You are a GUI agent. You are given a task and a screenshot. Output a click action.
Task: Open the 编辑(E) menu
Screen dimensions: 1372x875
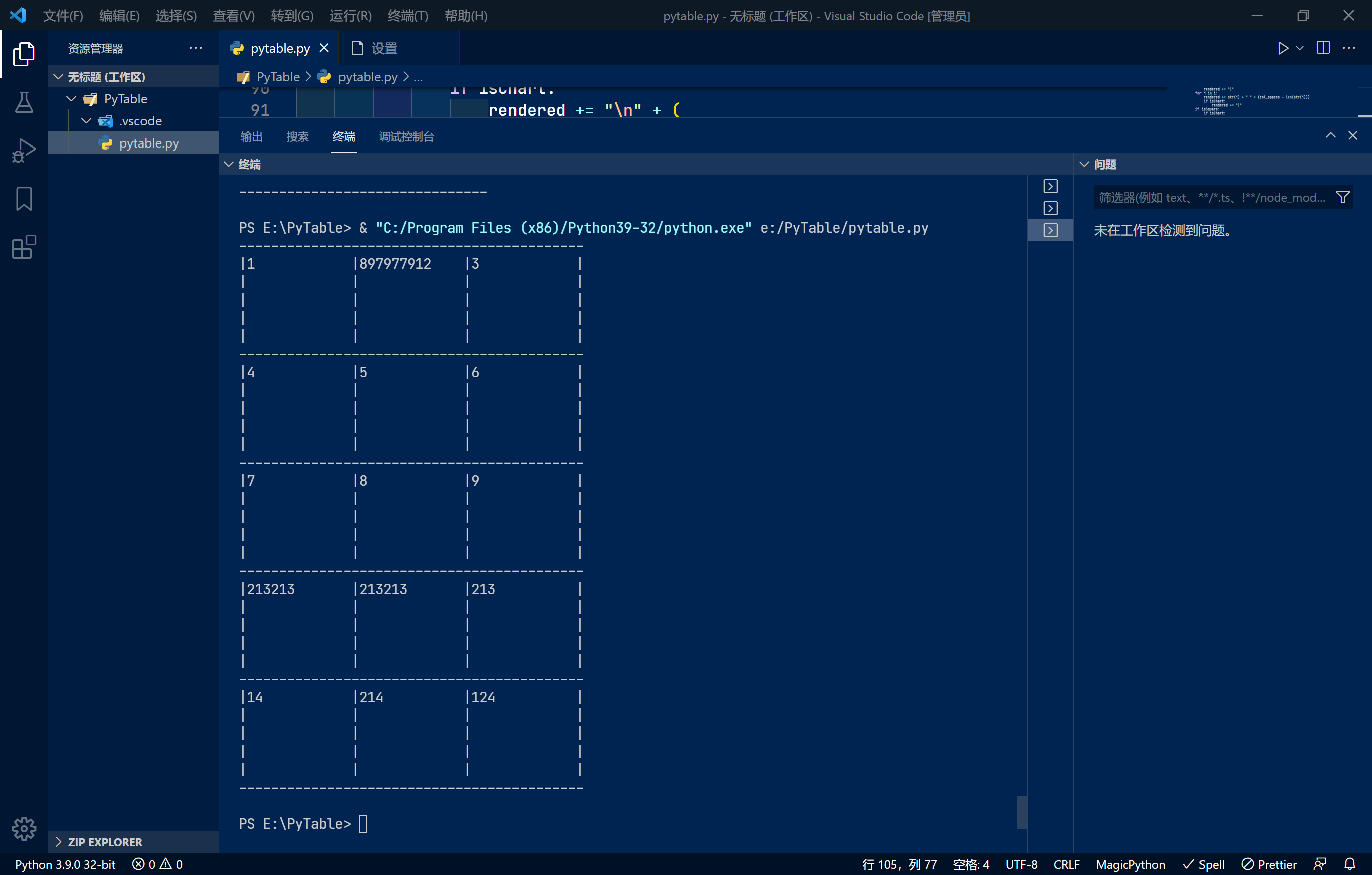(119, 16)
